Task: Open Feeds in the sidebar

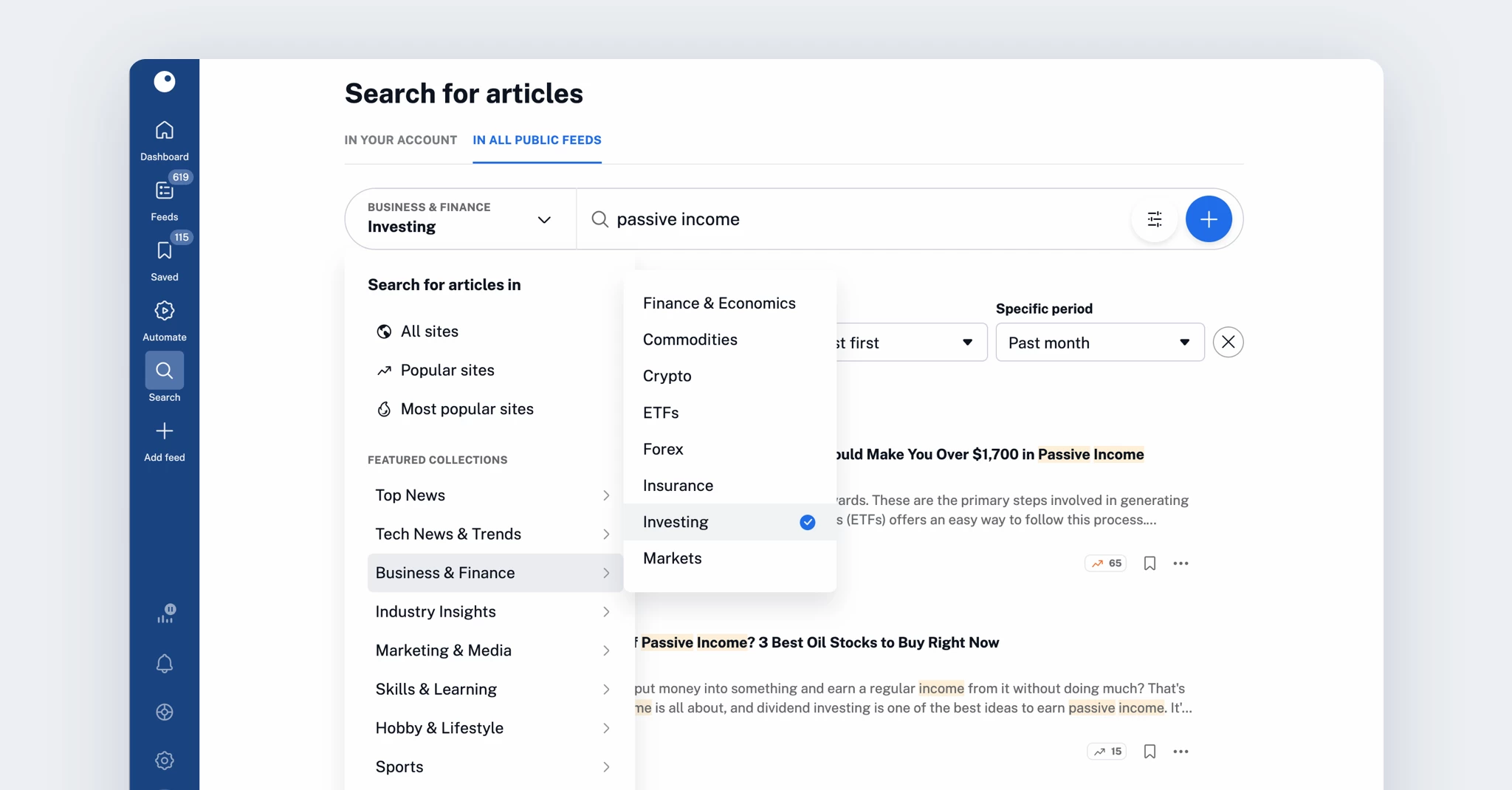Action: (x=164, y=200)
